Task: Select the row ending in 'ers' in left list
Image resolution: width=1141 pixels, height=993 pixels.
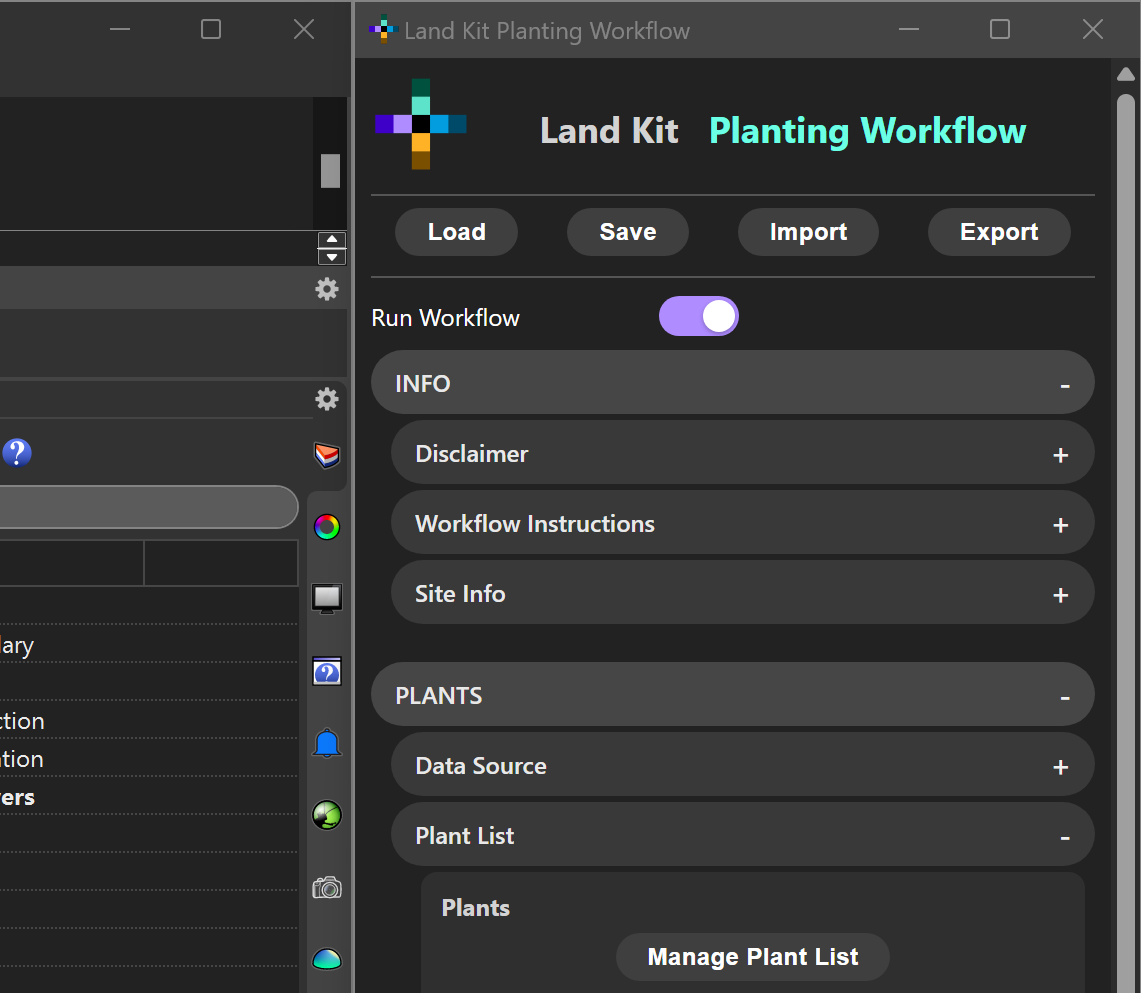Action: pyautogui.click(x=148, y=797)
